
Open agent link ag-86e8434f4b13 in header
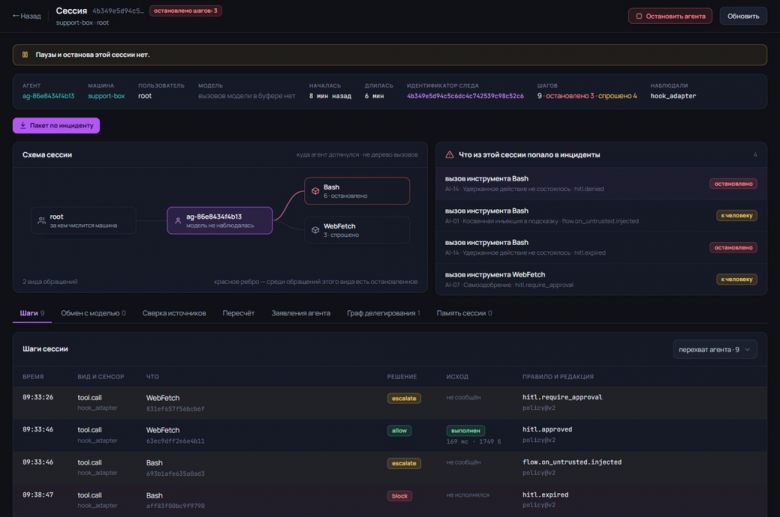[x=48, y=96]
